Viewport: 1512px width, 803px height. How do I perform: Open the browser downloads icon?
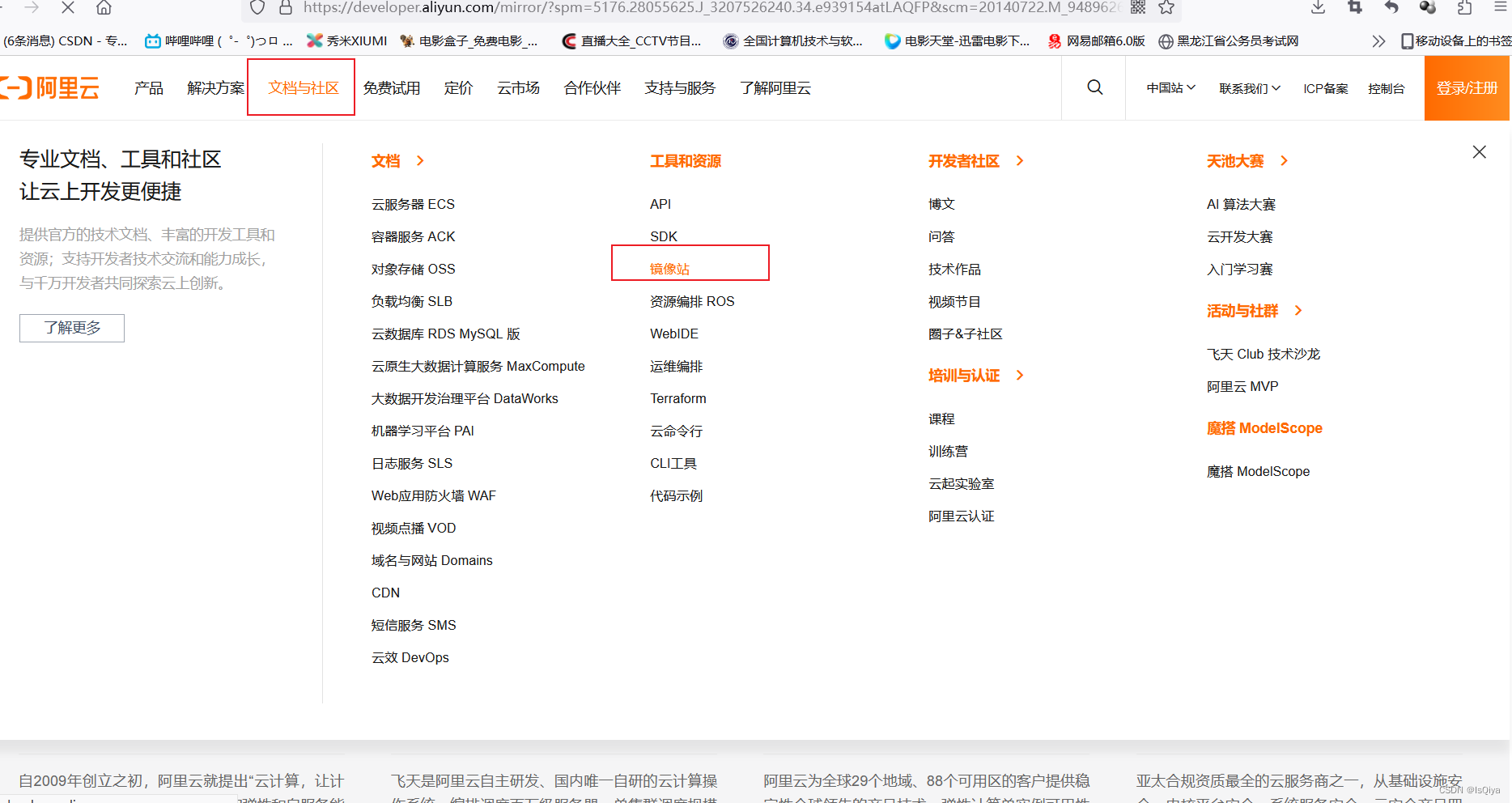coord(1319,8)
